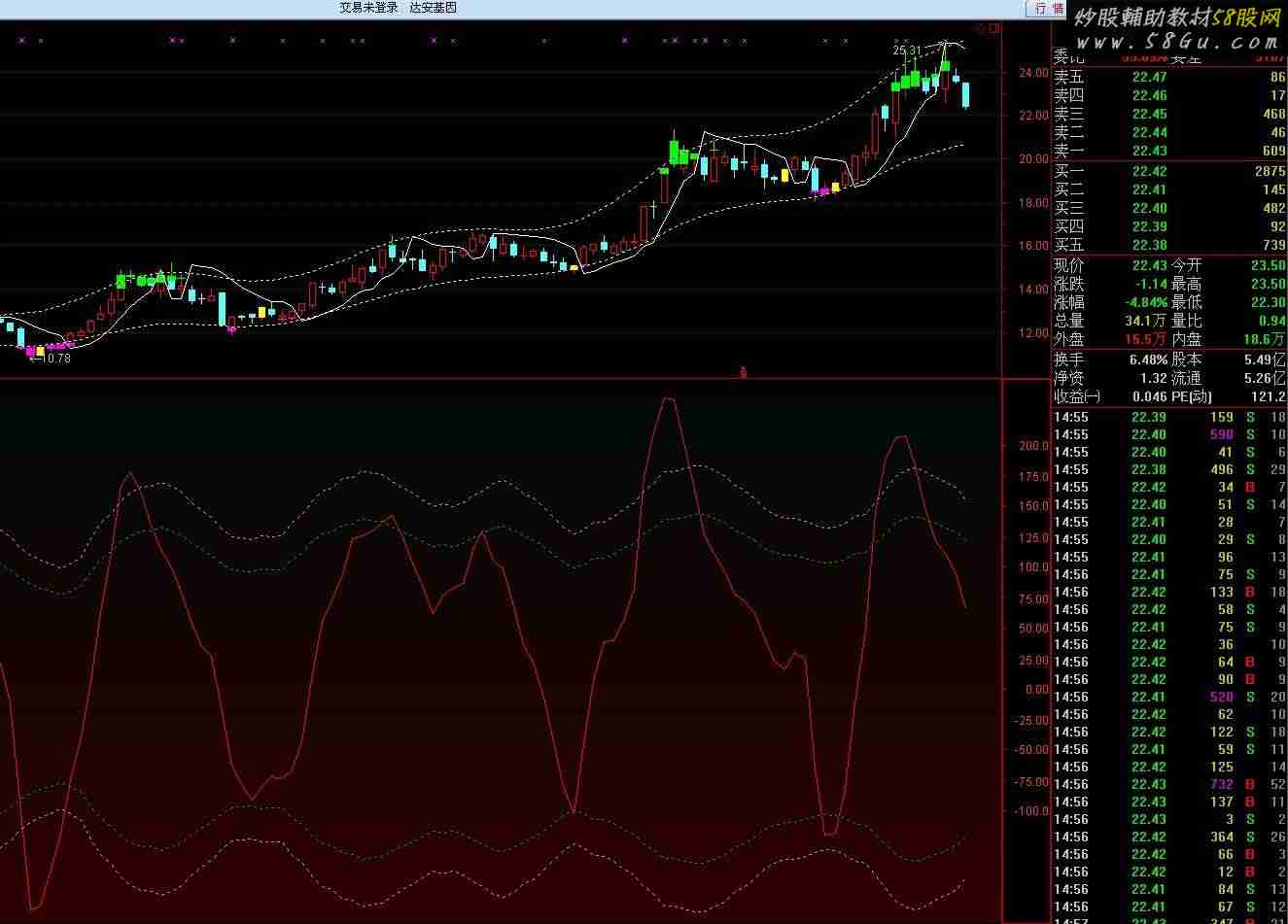
Task: Click the 行情 button in the title bar
Action: click(1048, 9)
